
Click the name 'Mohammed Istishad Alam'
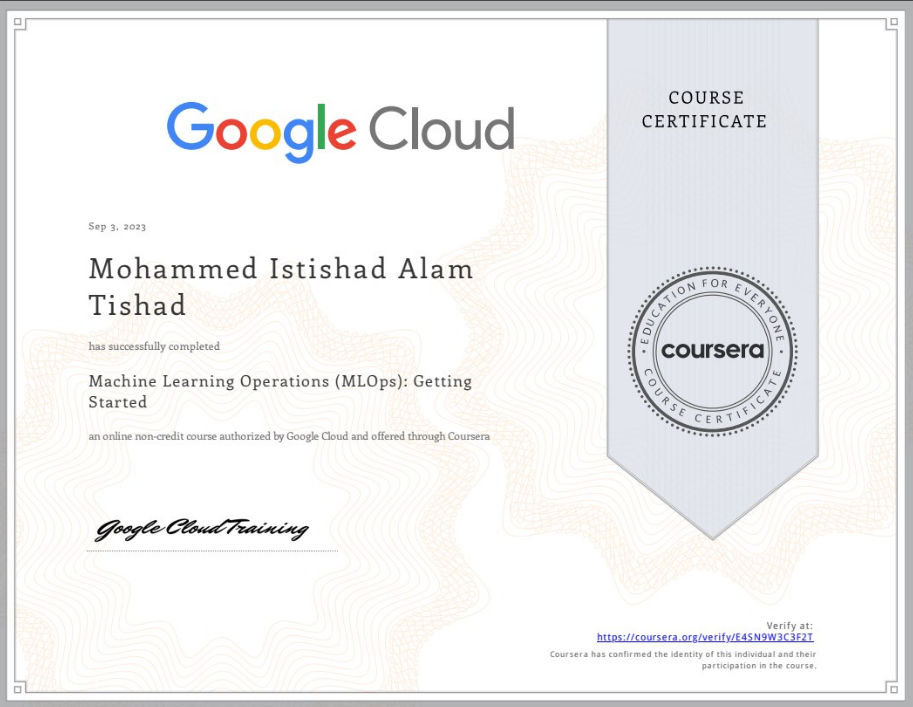281,269
